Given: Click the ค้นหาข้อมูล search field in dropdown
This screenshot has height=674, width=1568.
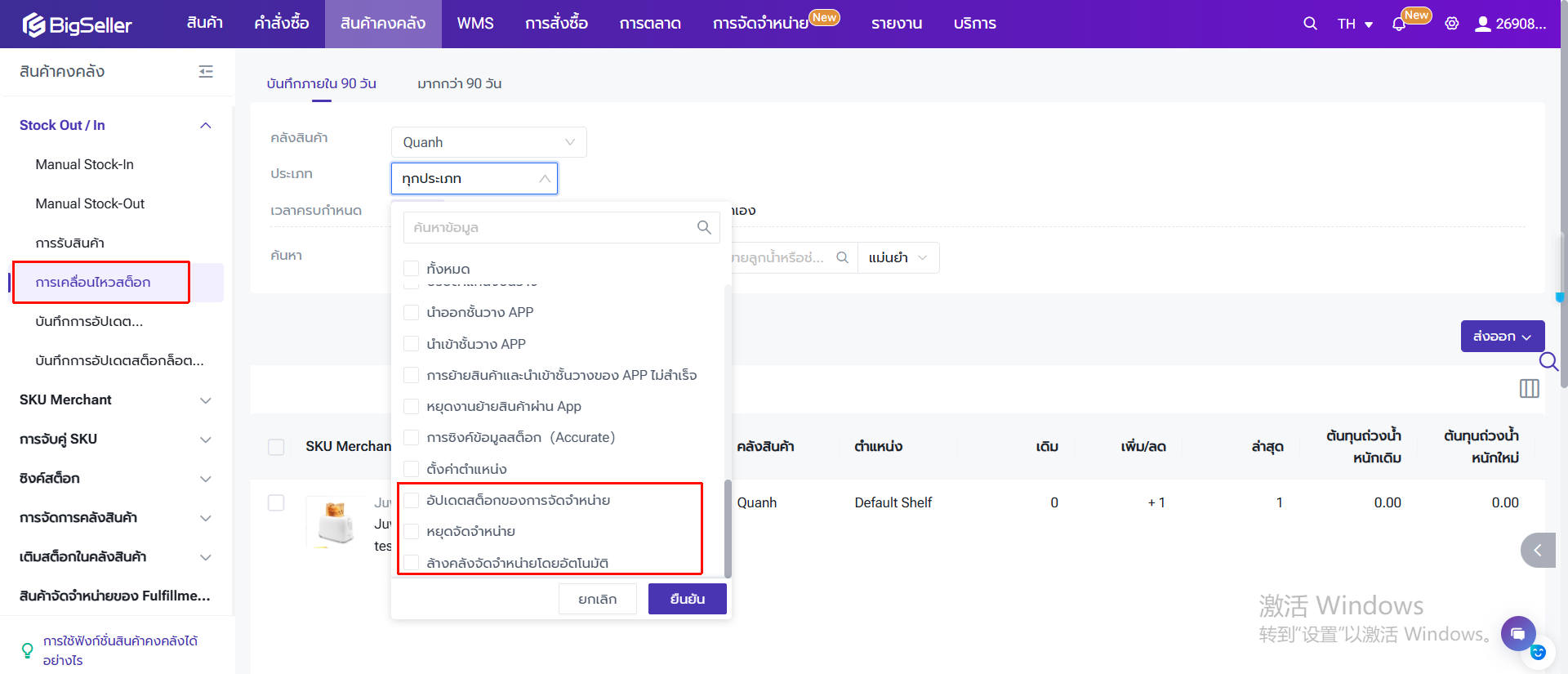Looking at the screenshot, I should (551, 228).
